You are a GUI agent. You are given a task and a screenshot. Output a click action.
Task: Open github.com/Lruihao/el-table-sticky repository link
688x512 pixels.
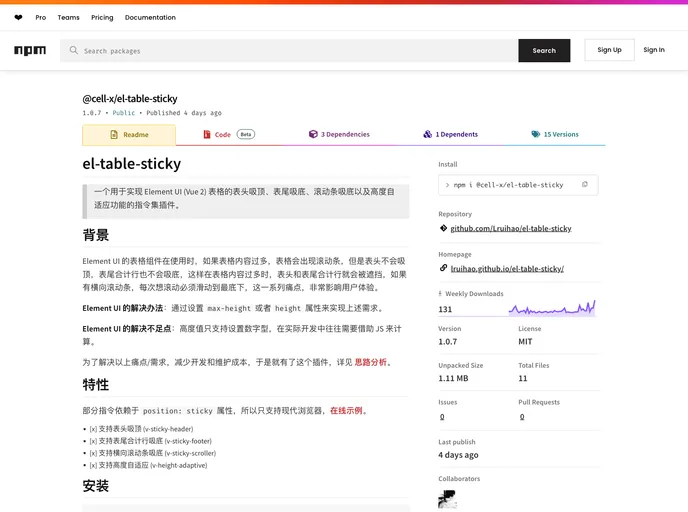click(511, 229)
